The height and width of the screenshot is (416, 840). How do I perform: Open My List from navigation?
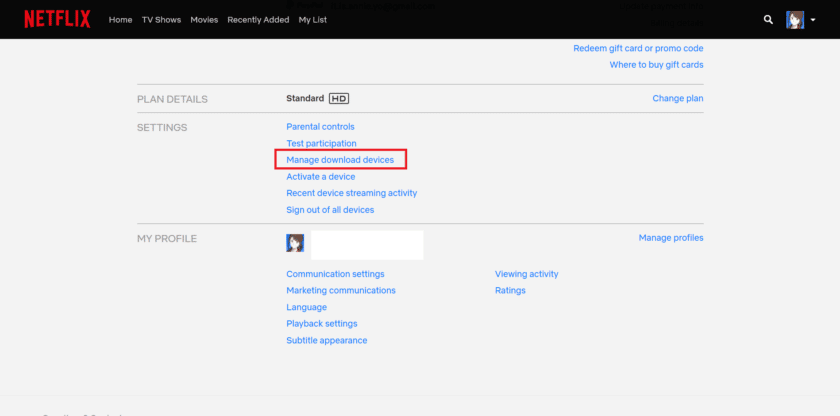pos(312,20)
